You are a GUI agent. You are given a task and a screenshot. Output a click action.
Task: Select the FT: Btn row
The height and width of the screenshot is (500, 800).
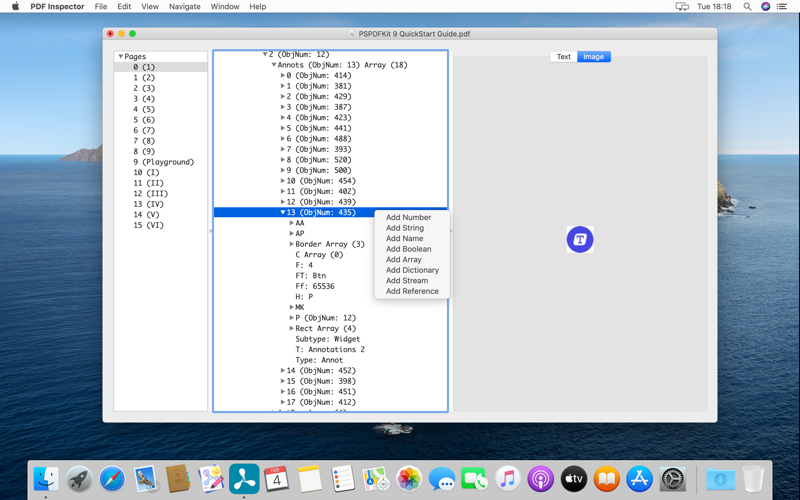tap(310, 276)
